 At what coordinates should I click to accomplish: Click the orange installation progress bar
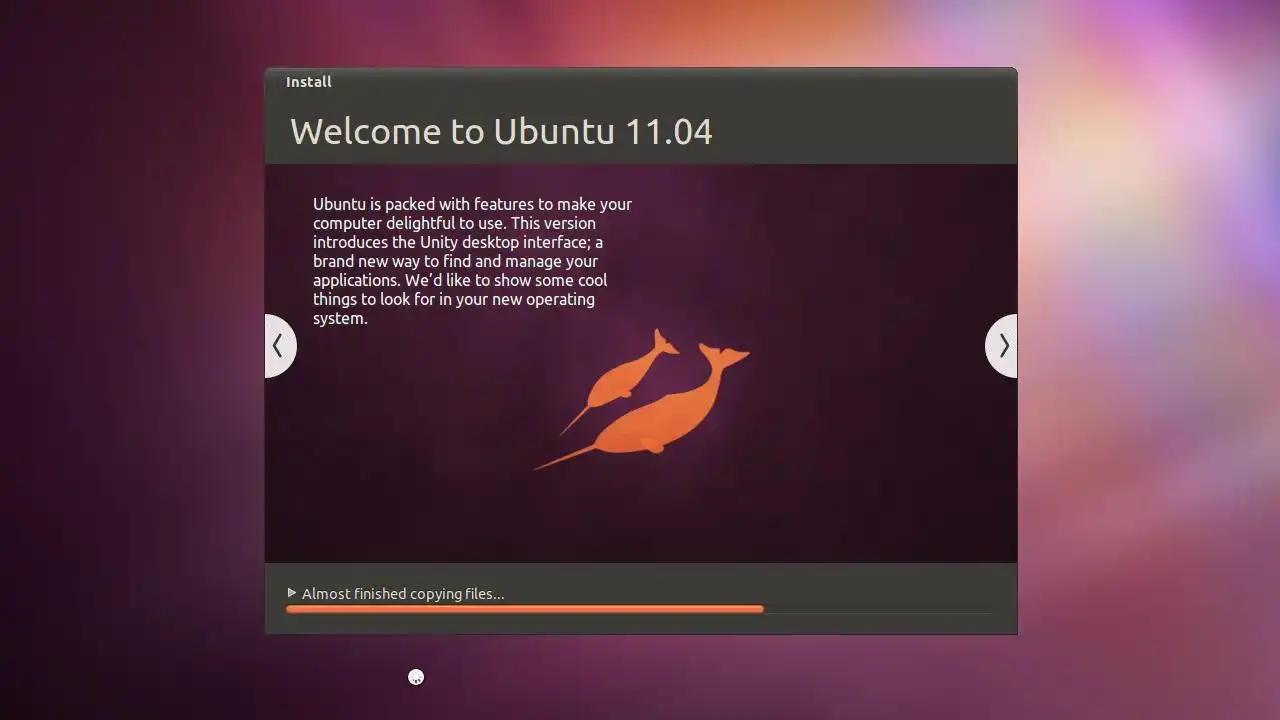click(639, 609)
